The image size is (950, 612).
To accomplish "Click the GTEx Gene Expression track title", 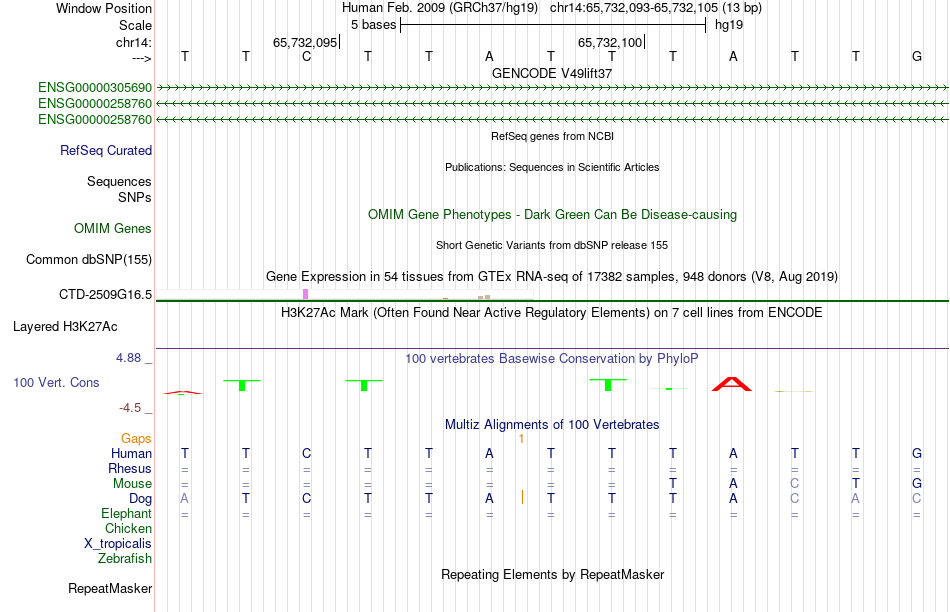I will pyautogui.click(x=552, y=277).
